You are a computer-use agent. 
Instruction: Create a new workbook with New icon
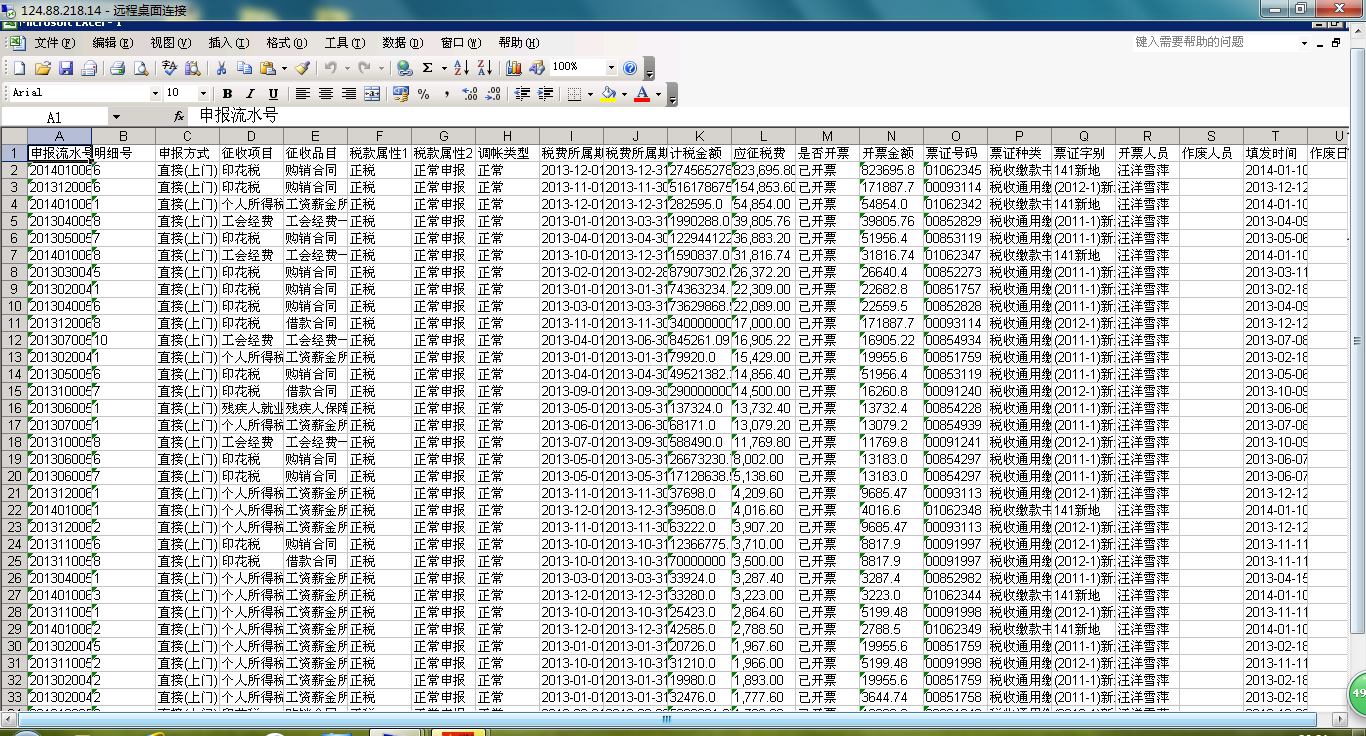point(18,68)
